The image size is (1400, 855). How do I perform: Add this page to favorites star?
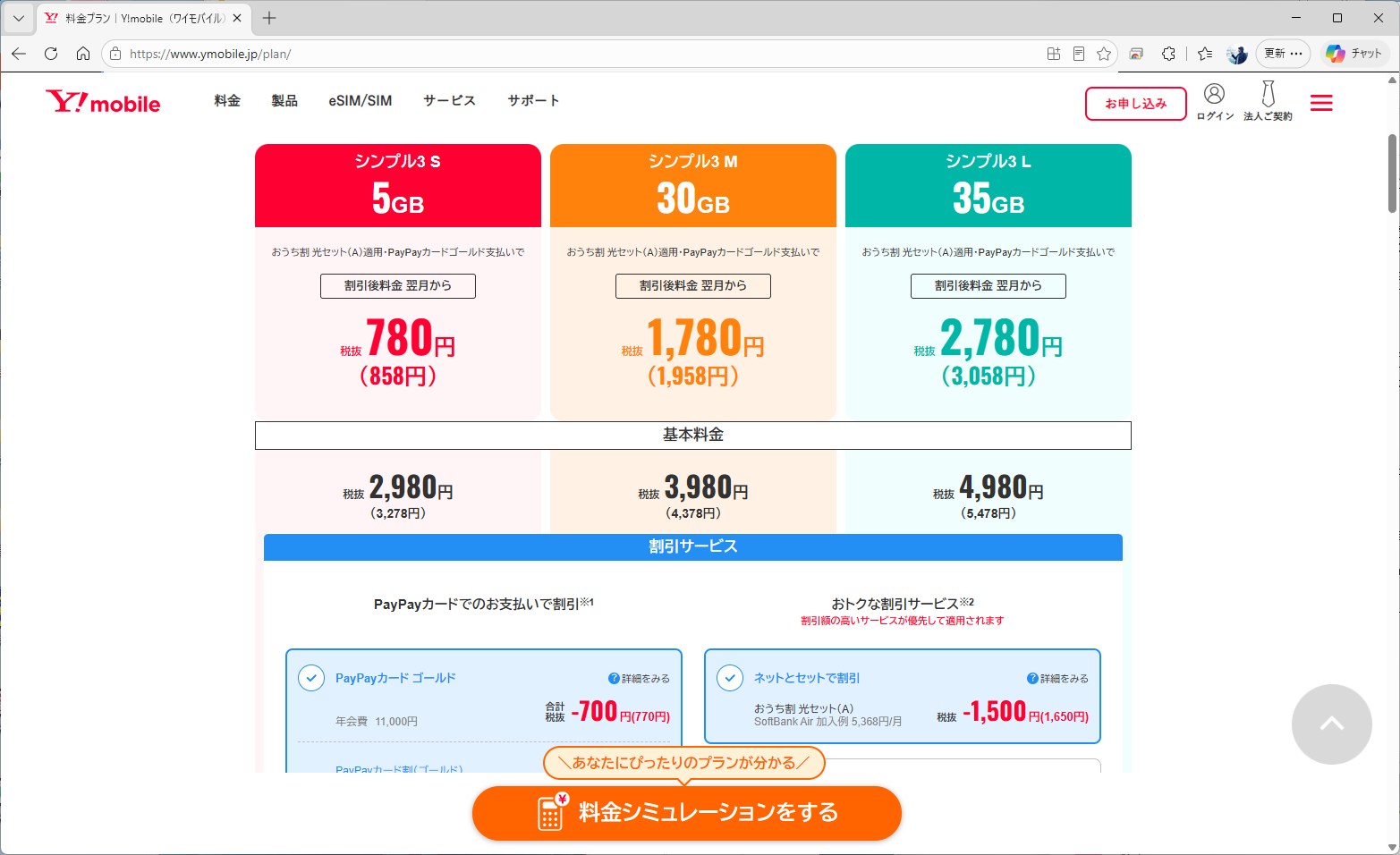[x=1104, y=54]
